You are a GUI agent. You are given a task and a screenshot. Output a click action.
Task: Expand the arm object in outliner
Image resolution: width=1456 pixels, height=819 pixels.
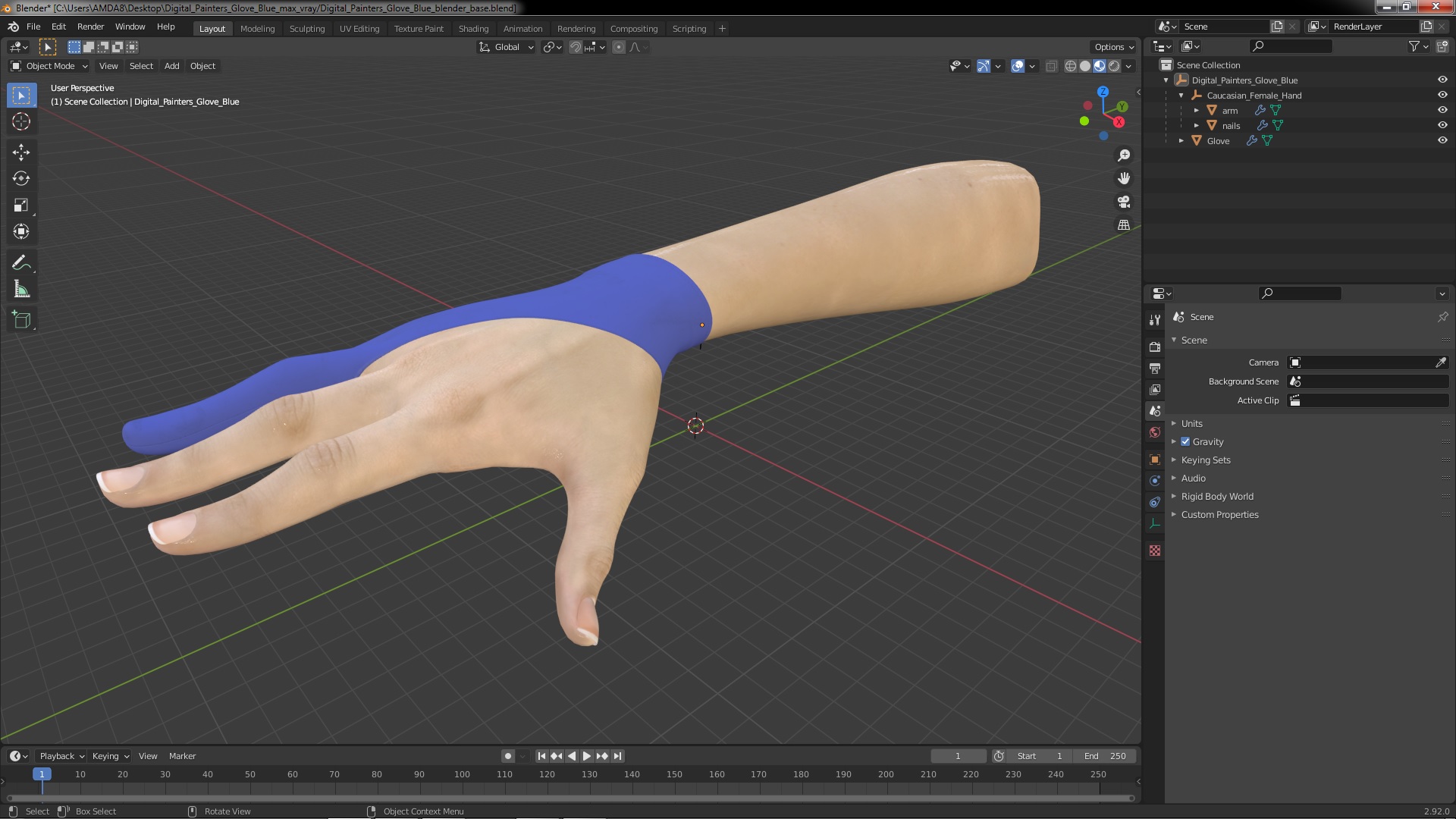pyautogui.click(x=1197, y=110)
